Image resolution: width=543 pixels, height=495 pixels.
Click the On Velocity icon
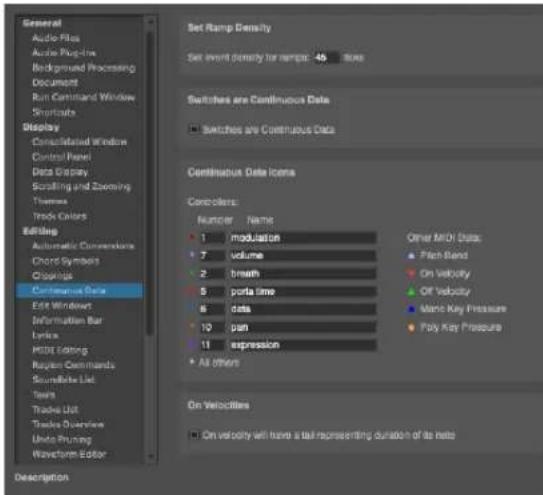tap(411, 274)
